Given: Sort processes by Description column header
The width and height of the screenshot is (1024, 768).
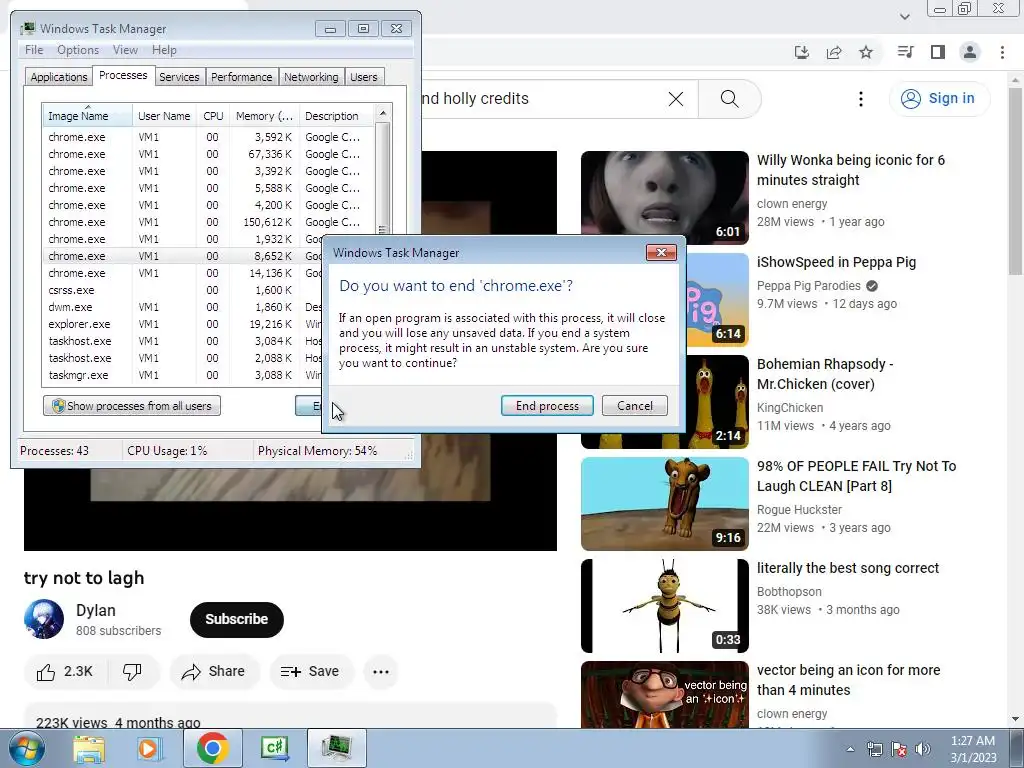Looking at the screenshot, I should [336, 116].
